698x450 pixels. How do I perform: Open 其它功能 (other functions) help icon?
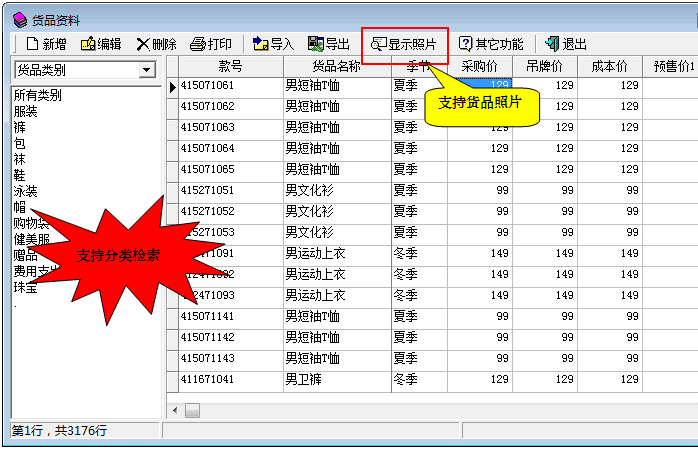pyautogui.click(x=465, y=44)
